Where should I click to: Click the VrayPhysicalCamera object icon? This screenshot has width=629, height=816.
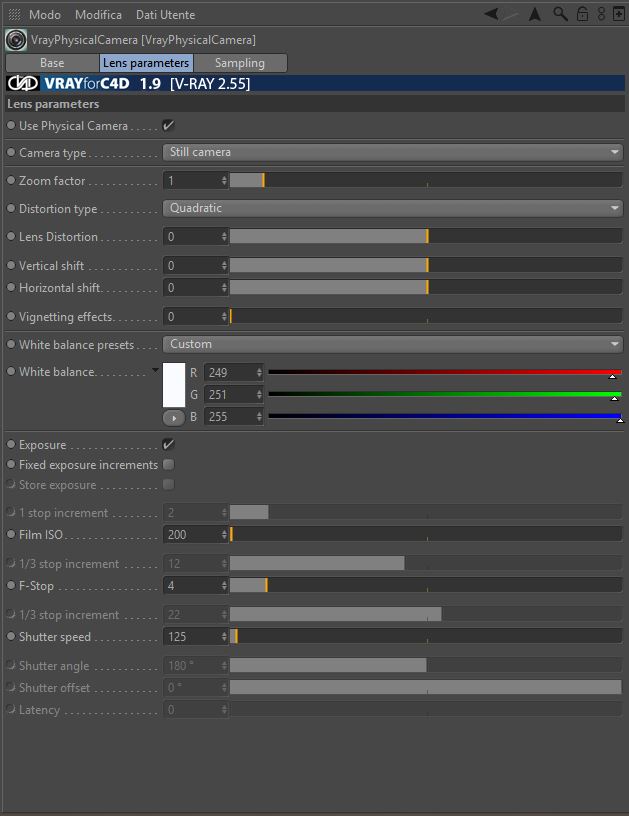16,40
